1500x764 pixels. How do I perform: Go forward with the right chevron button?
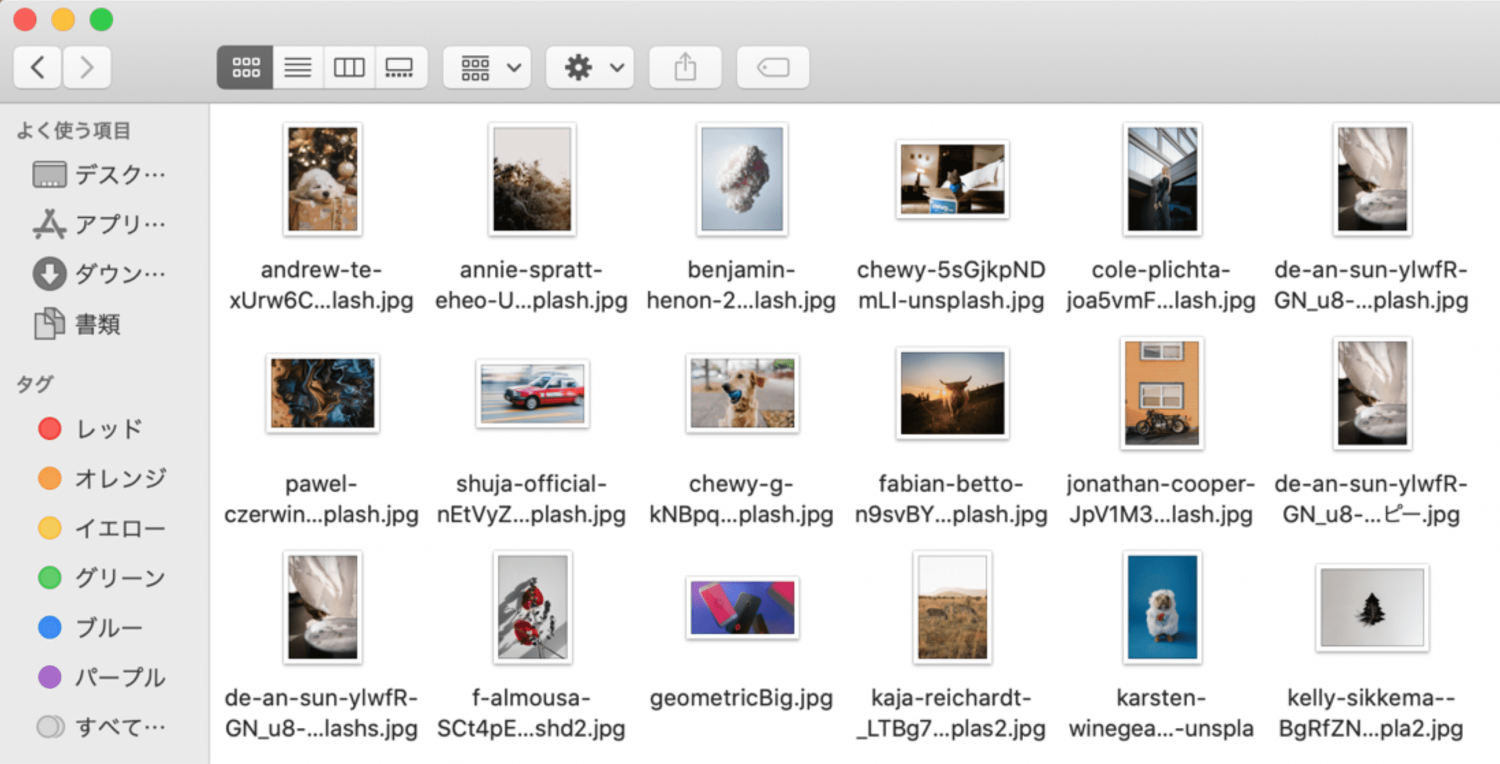pos(87,68)
